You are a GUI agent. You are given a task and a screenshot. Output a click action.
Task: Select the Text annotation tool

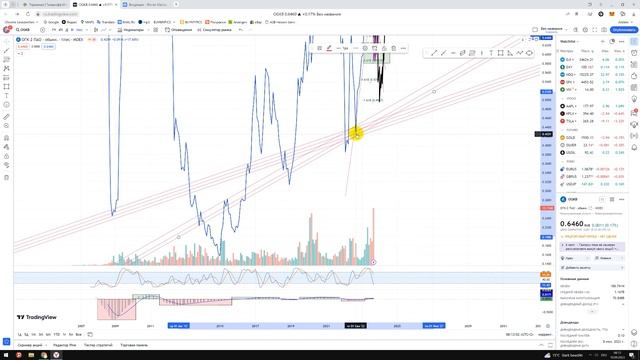[x=6, y=96]
